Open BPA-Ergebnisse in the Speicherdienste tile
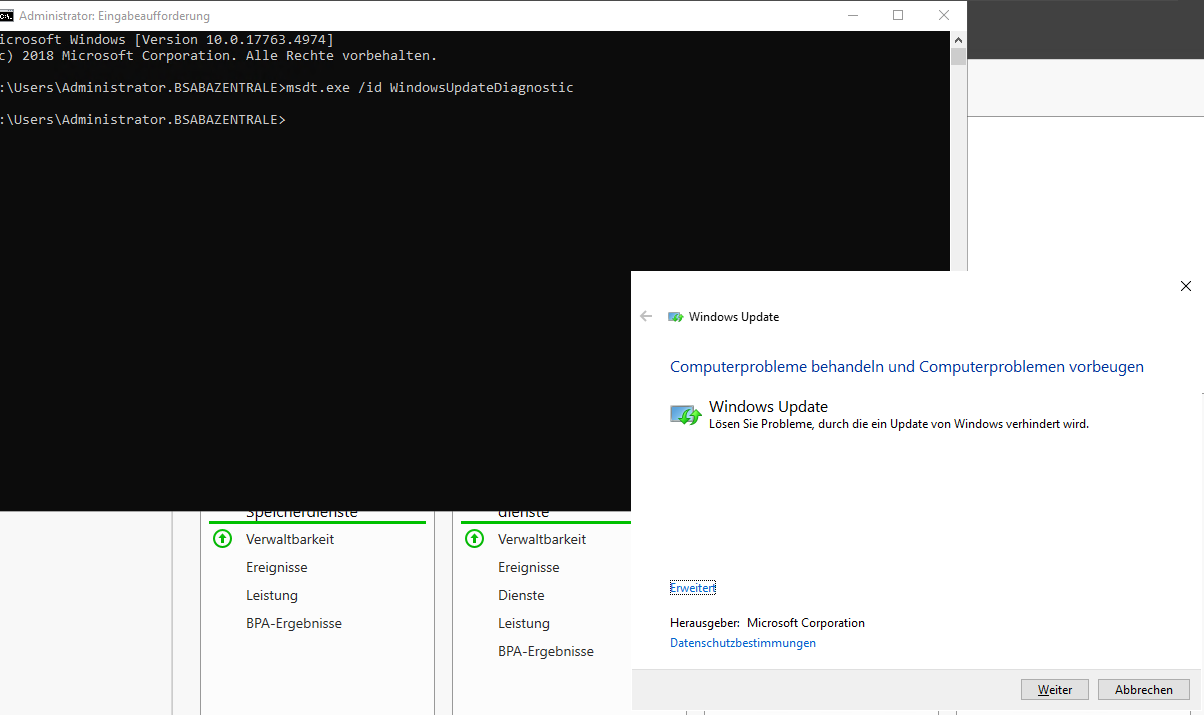 coord(294,623)
